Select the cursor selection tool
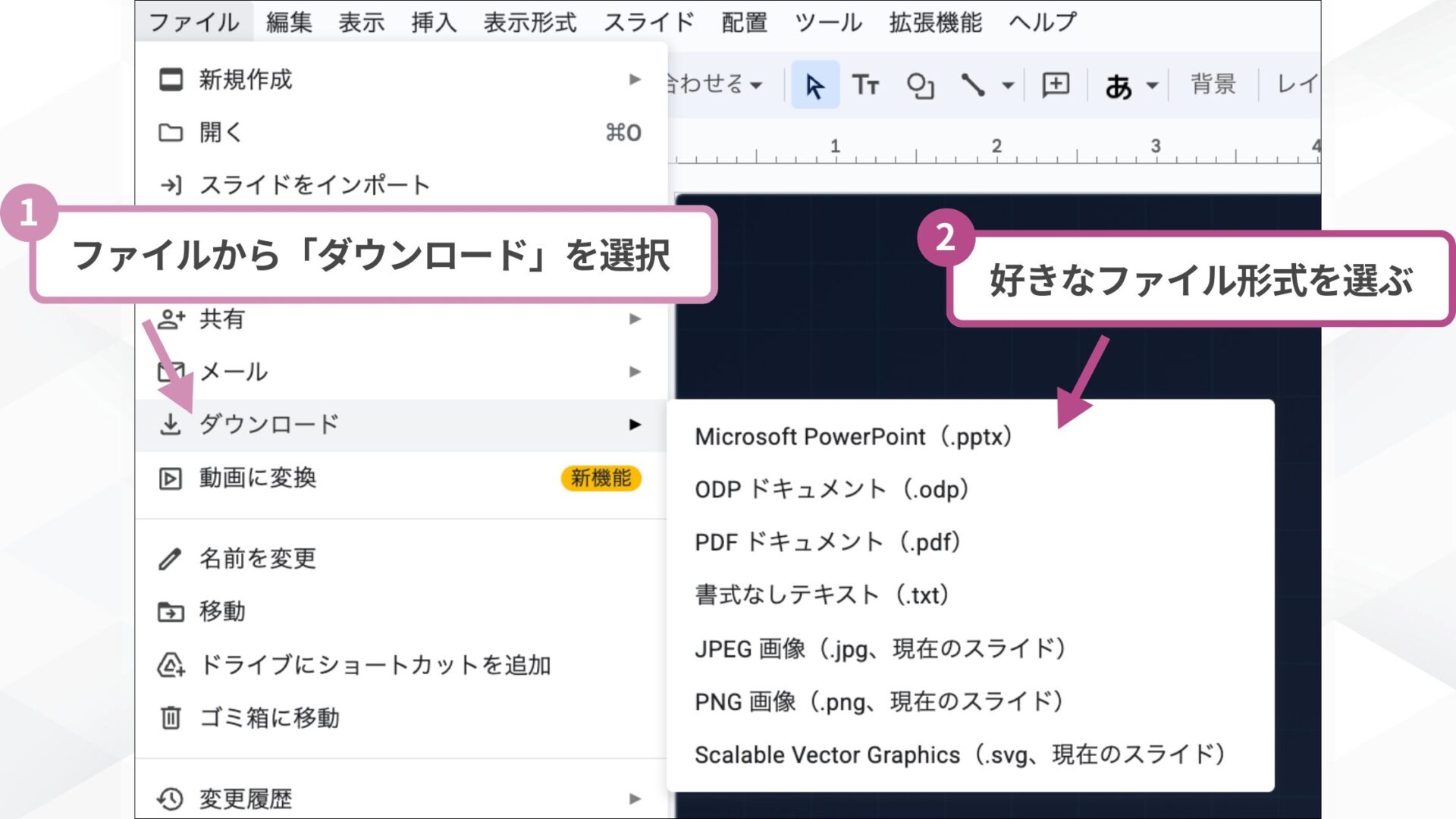This screenshot has width=1456, height=819. pyautogui.click(x=814, y=85)
